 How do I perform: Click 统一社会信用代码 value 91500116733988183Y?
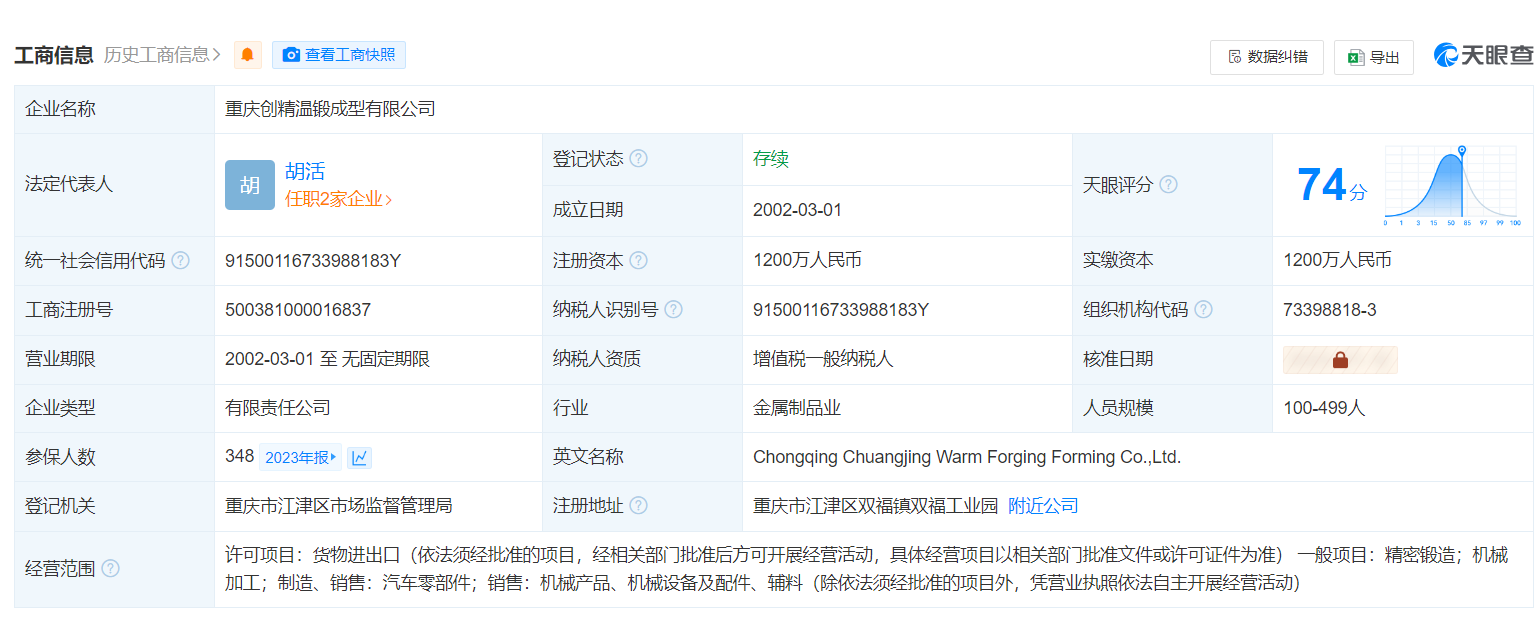click(313, 261)
